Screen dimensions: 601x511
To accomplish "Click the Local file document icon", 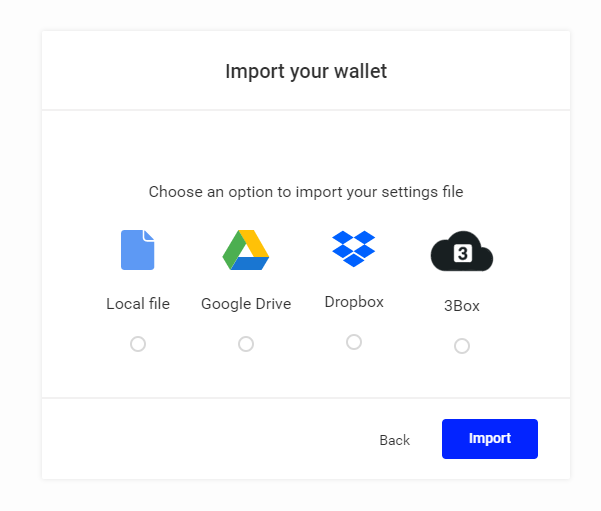I will coord(138,250).
